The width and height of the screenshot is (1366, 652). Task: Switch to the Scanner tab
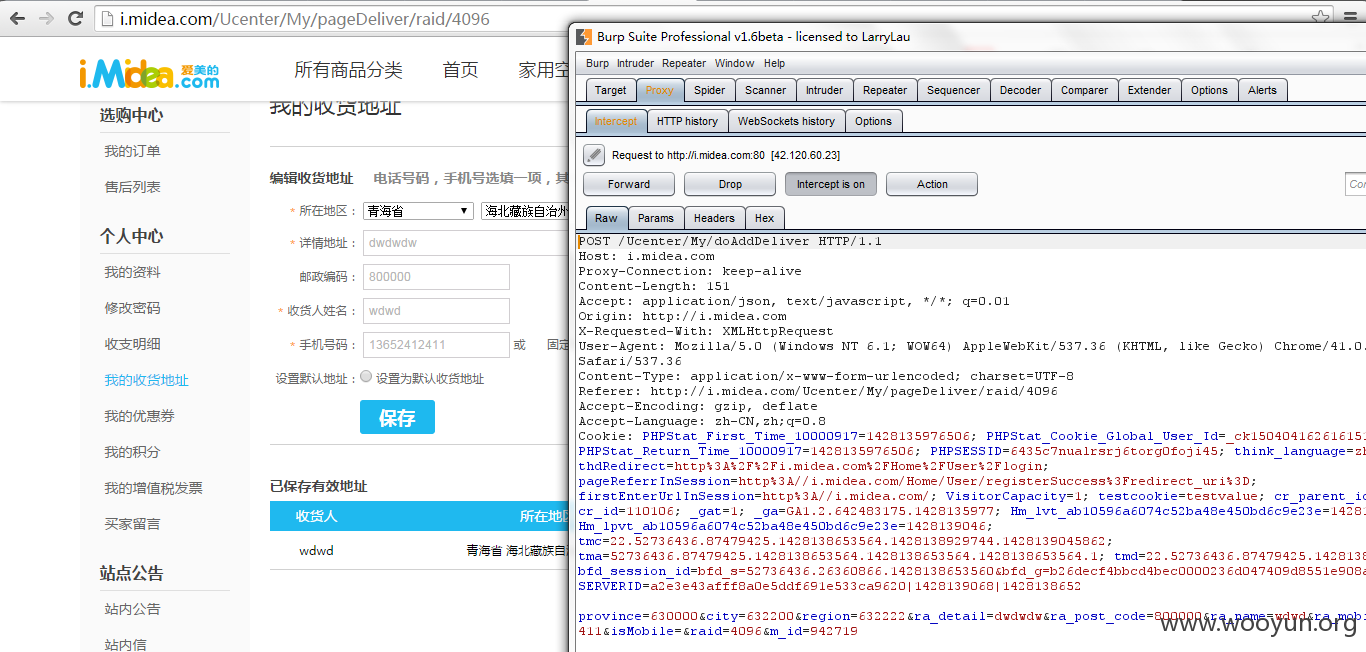[765, 90]
